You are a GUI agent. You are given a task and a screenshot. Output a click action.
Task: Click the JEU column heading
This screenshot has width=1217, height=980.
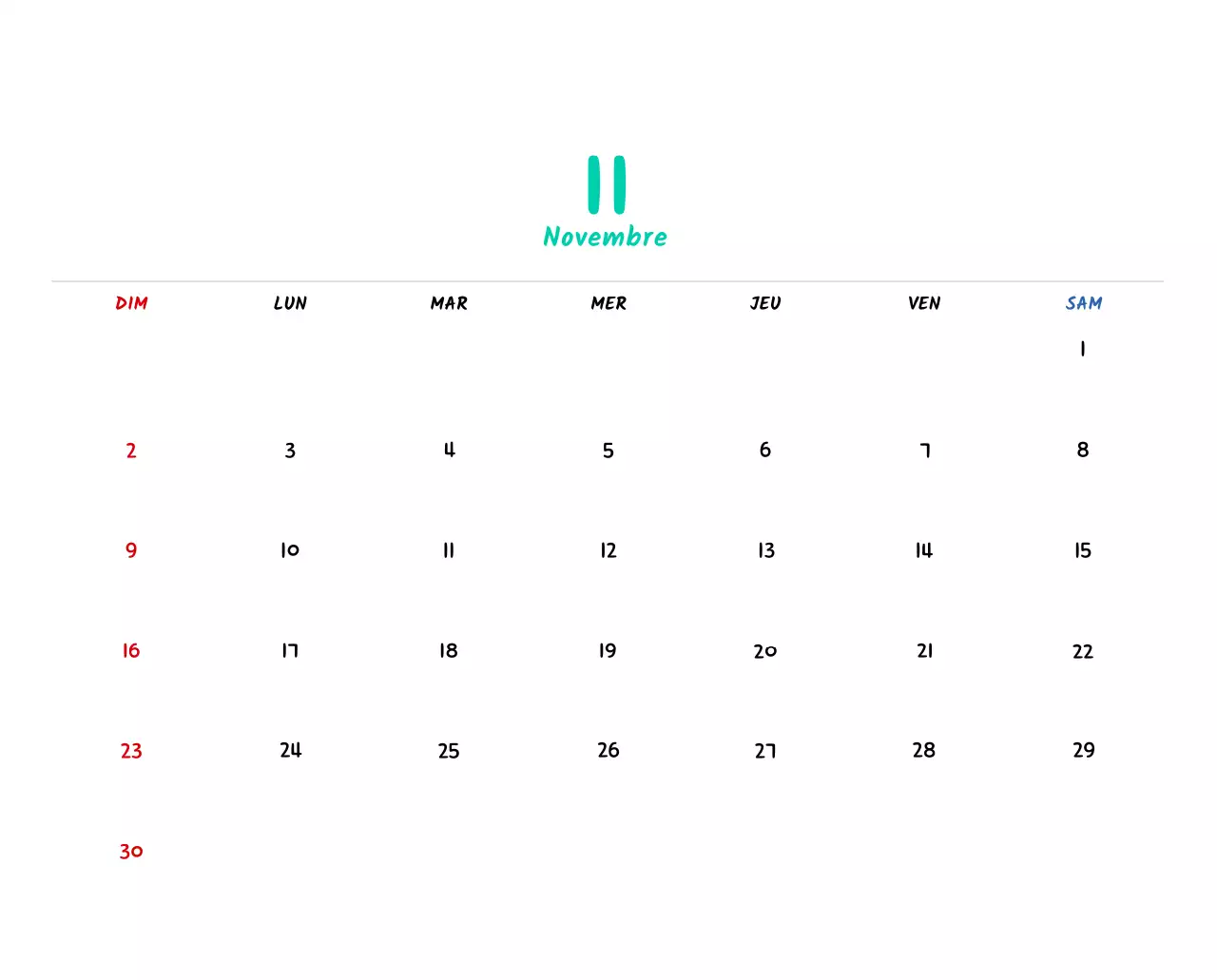[765, 303]
